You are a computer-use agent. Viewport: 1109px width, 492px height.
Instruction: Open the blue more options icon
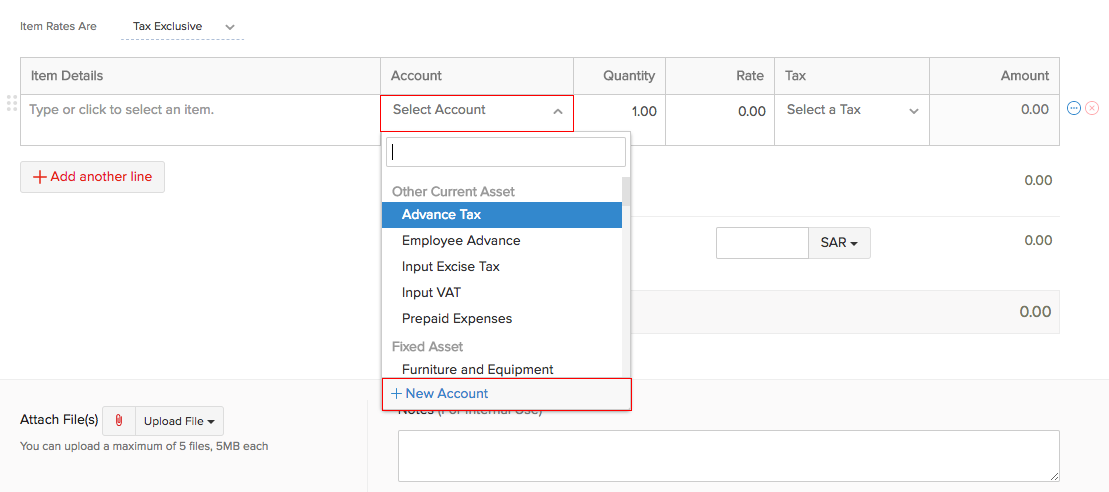point(1074,108)
